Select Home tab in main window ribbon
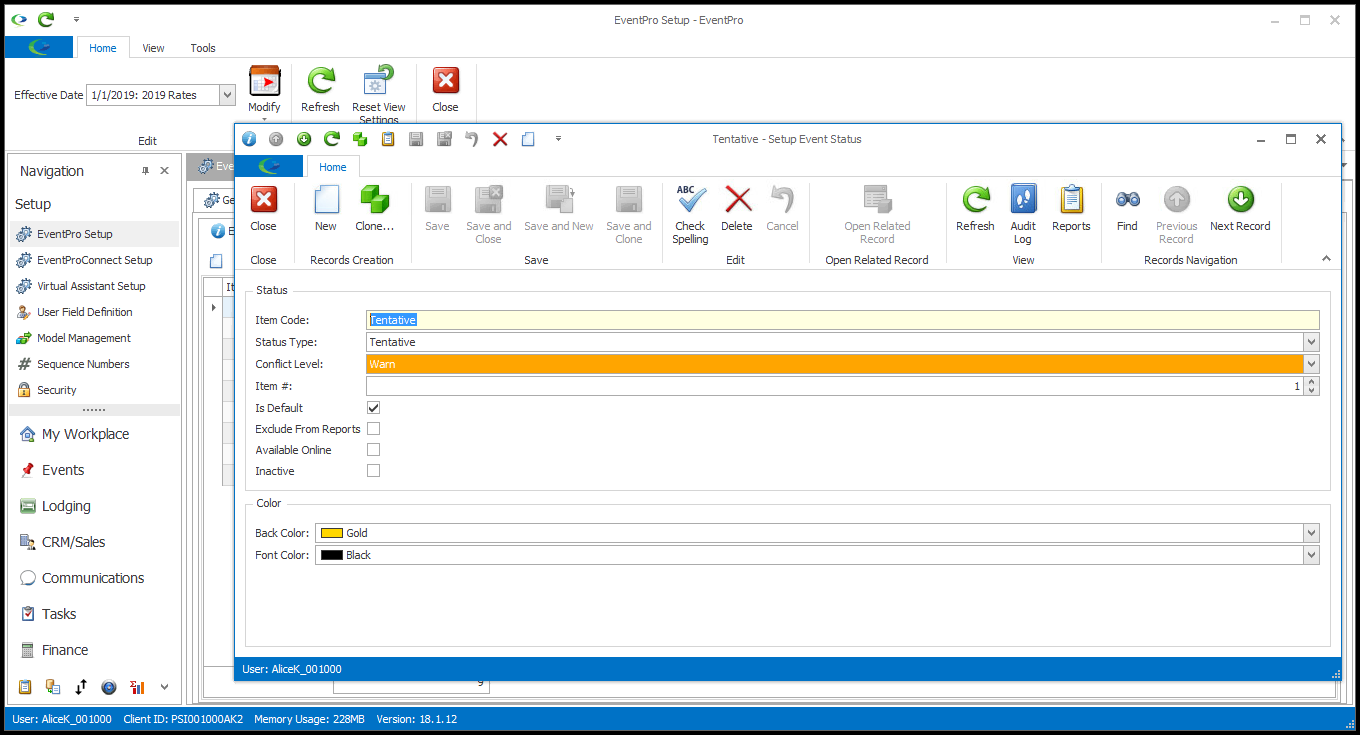1360x735 pixels. pos(103,48)
